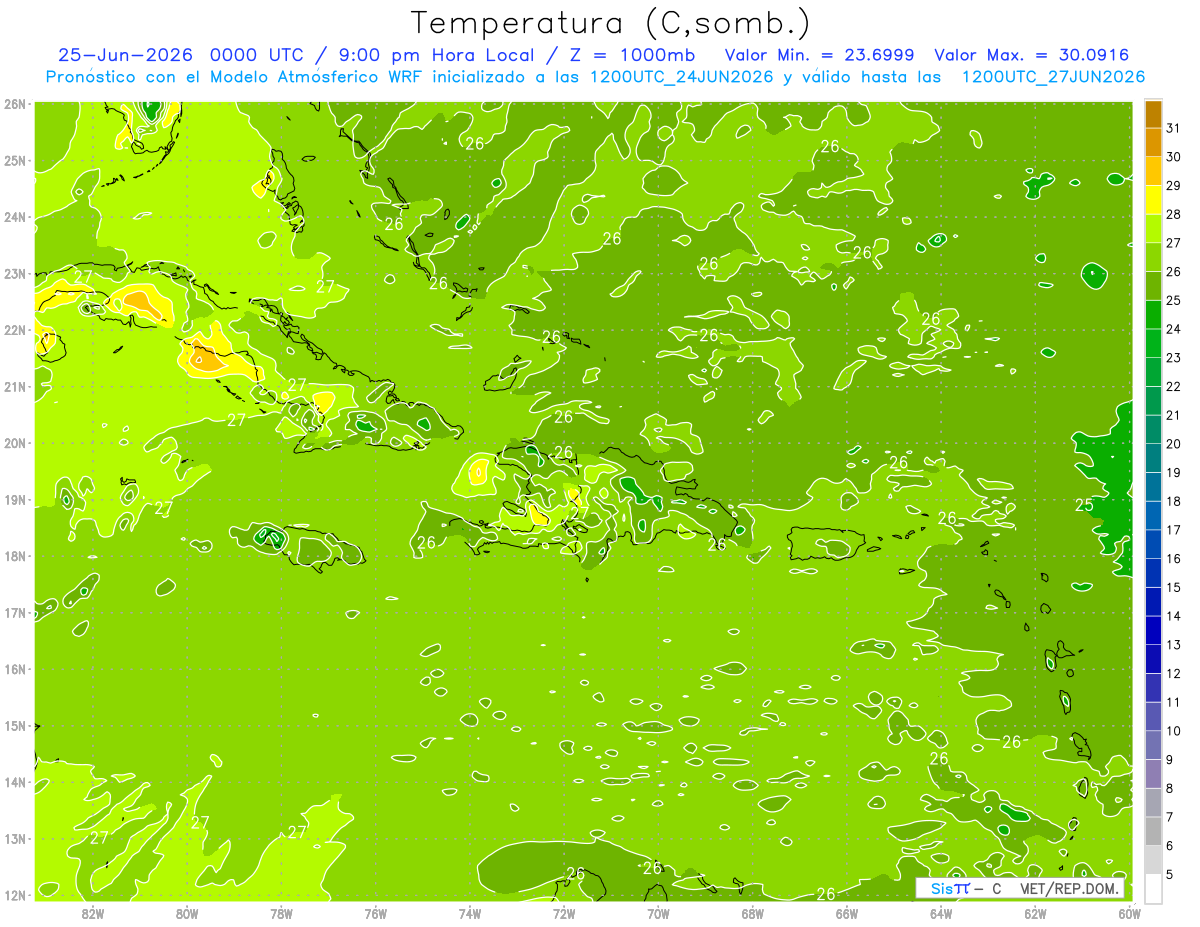1200x927 pixels.
Task: Select the legend swatch between 29 and 30
Action: 1154,171
